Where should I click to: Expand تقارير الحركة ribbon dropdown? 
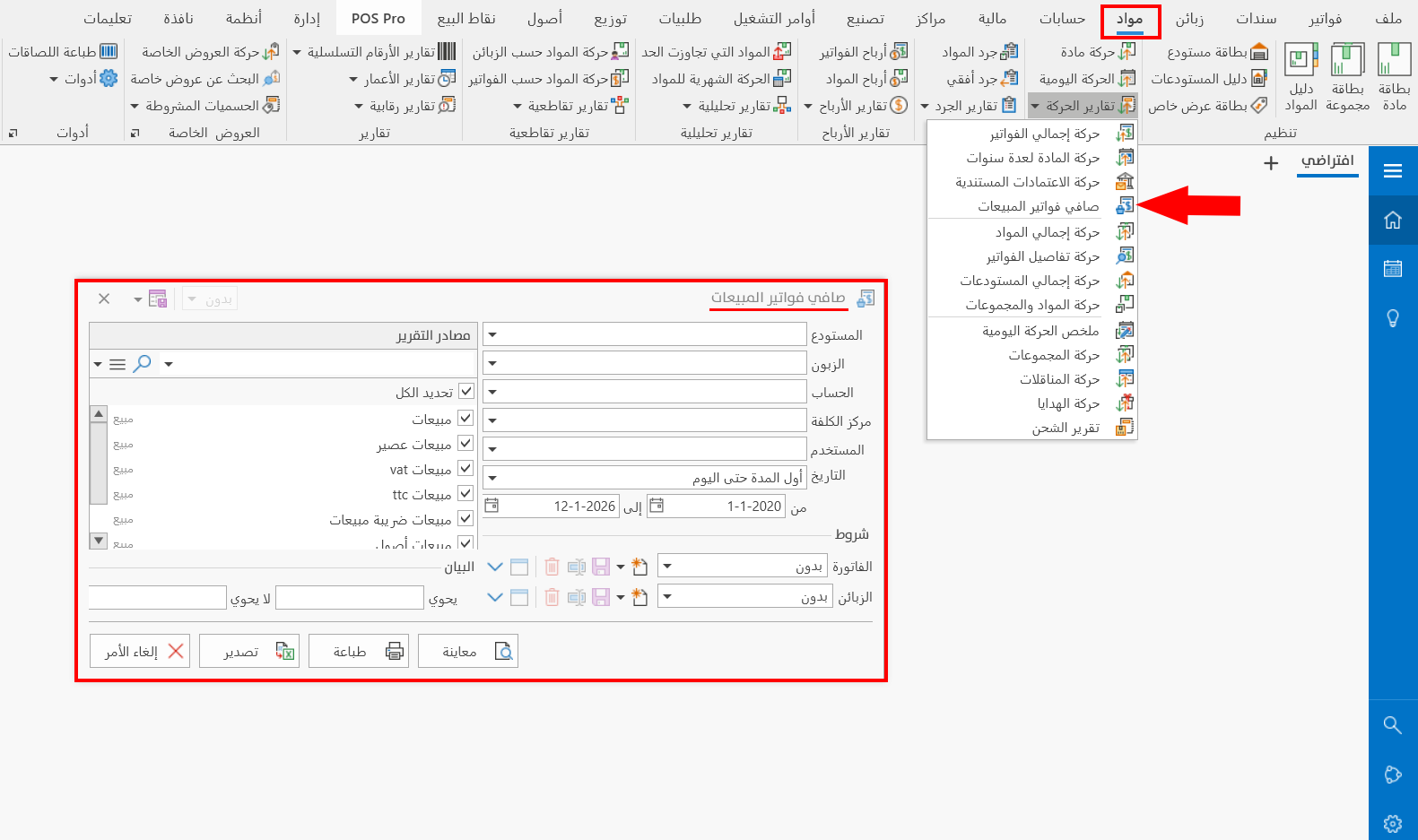(1083, 106)
